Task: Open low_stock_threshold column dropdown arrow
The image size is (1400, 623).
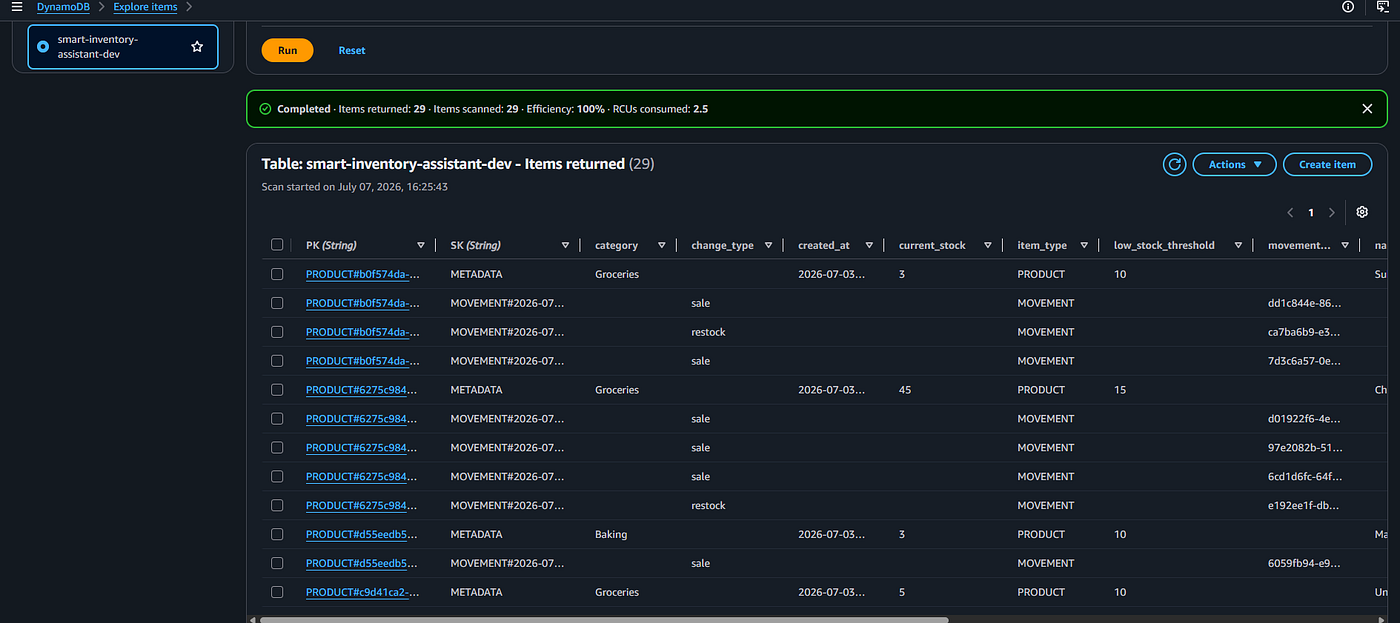Action: pyautogui.click(x=1238, y=245)
